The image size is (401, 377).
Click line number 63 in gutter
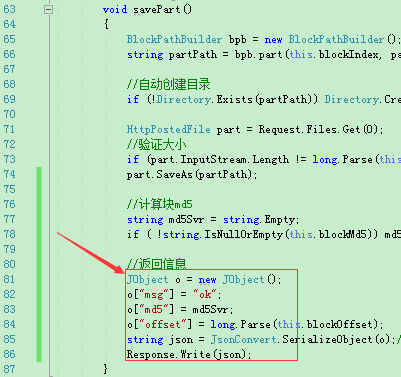9,9
